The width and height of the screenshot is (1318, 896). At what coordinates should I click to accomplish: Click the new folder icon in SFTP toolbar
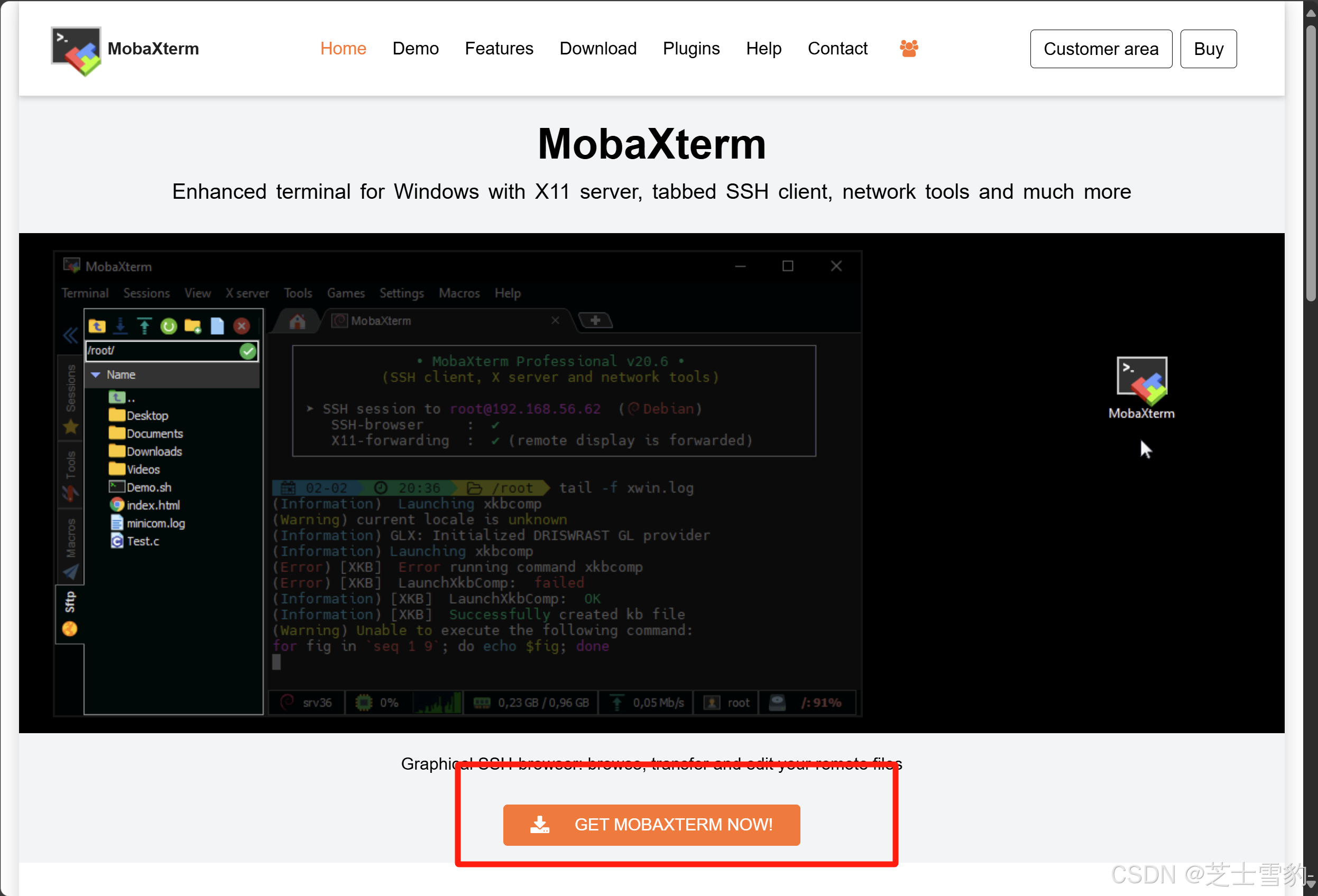tap(193, 326)
